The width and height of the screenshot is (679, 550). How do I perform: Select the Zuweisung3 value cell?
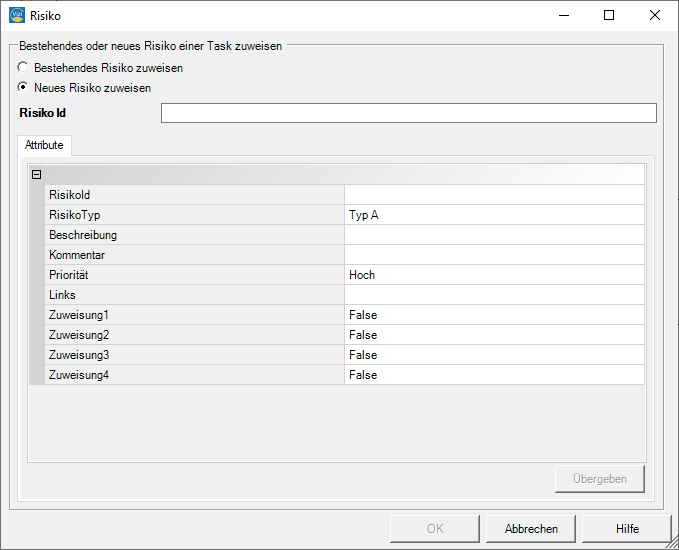point(494,355)
